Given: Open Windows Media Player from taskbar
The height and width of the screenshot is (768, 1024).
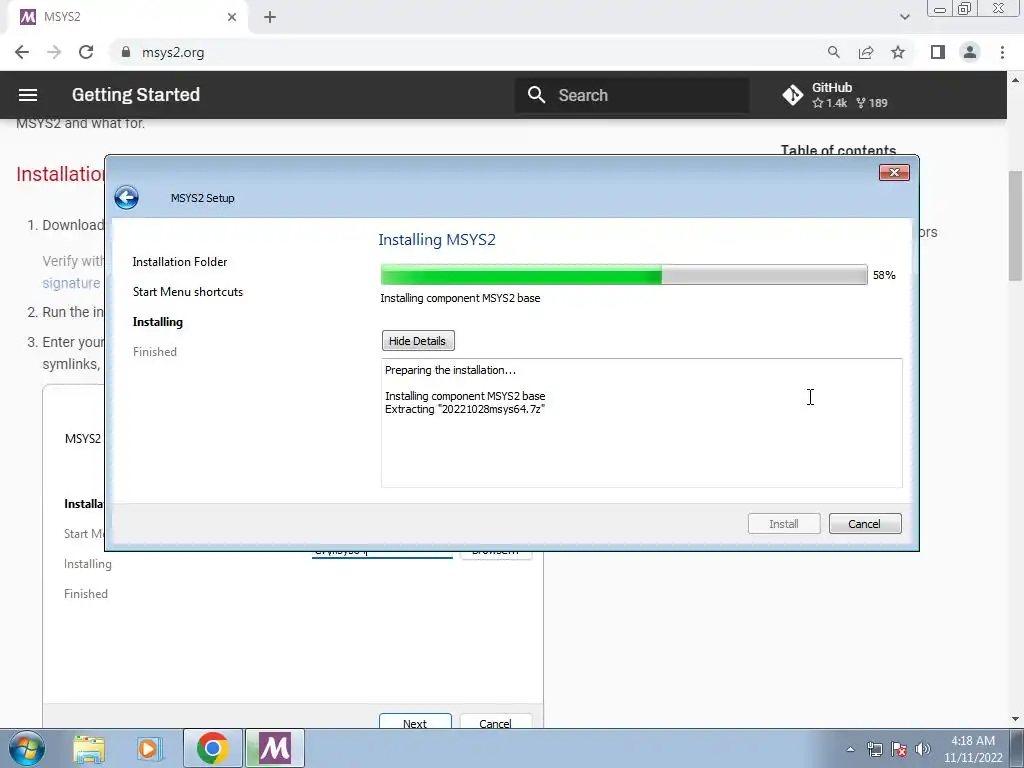Looking at the screenshot, I should [149, 749].
